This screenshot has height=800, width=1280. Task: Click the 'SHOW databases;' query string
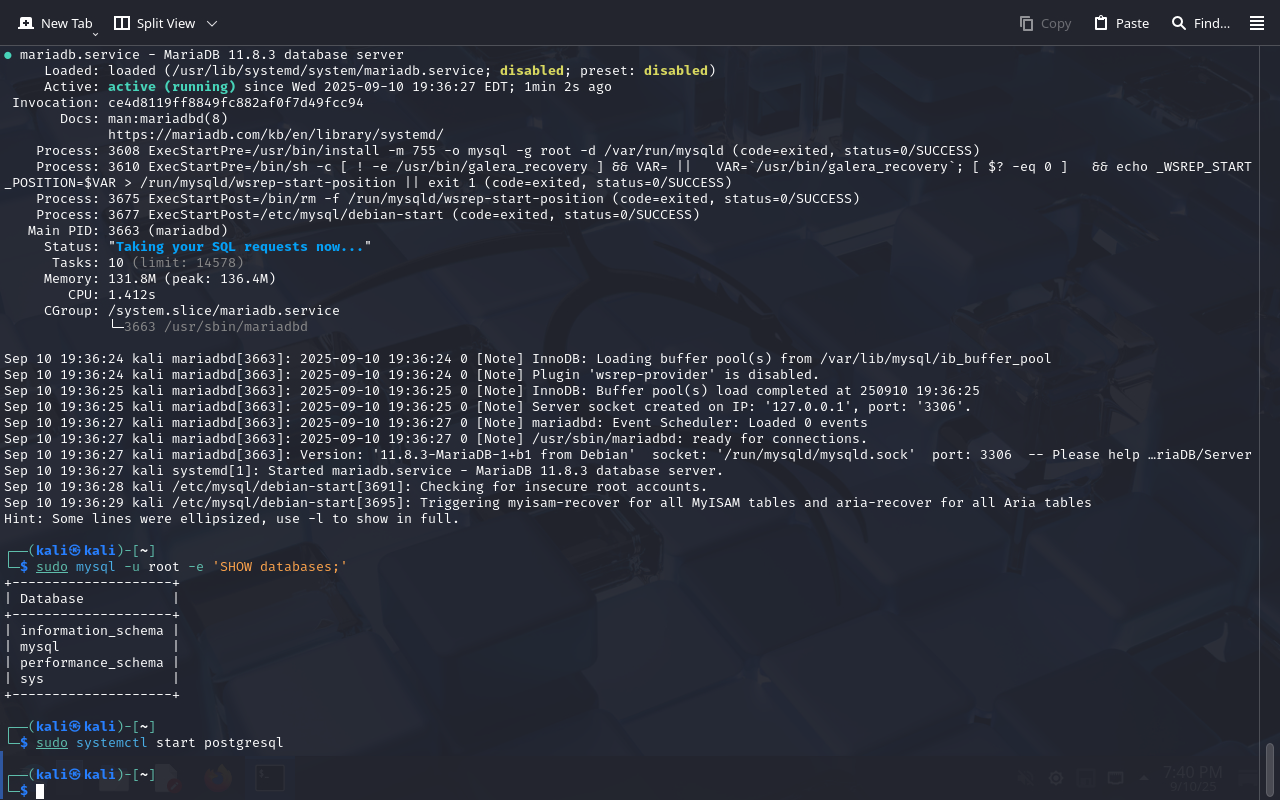click(280, 567)
